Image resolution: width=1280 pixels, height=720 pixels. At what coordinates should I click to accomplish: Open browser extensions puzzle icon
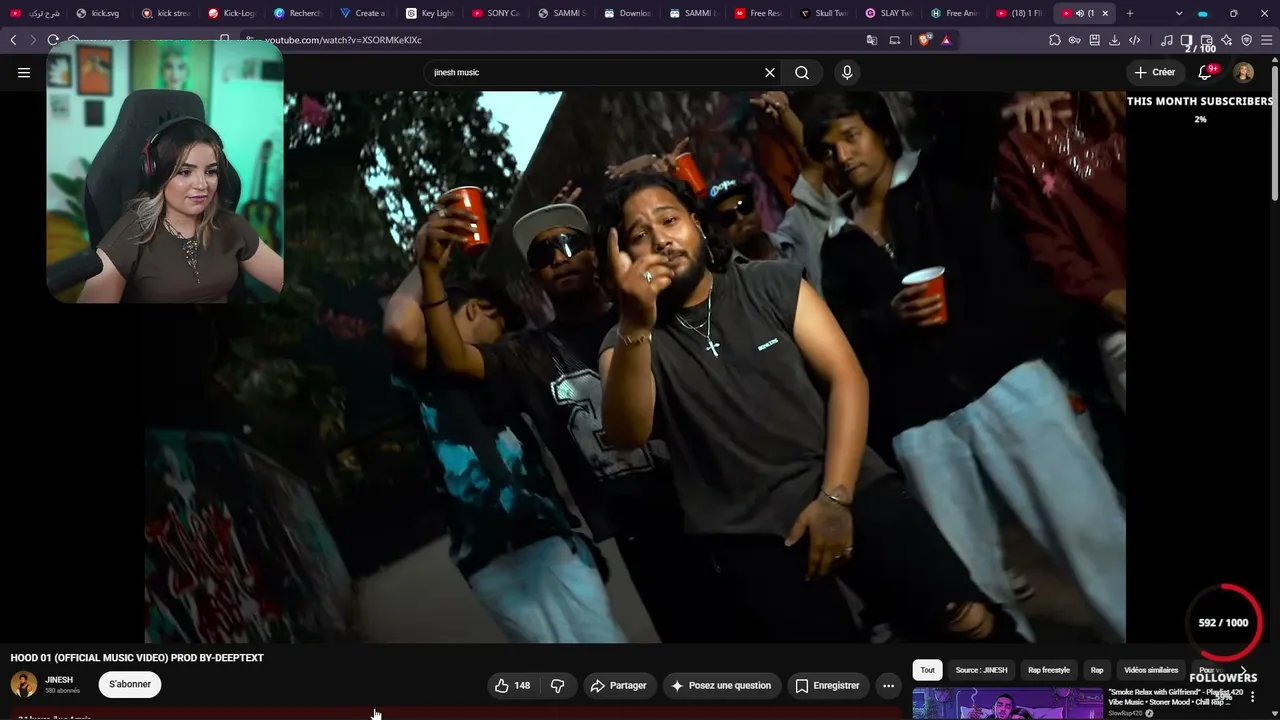[x=1055, y=40]
